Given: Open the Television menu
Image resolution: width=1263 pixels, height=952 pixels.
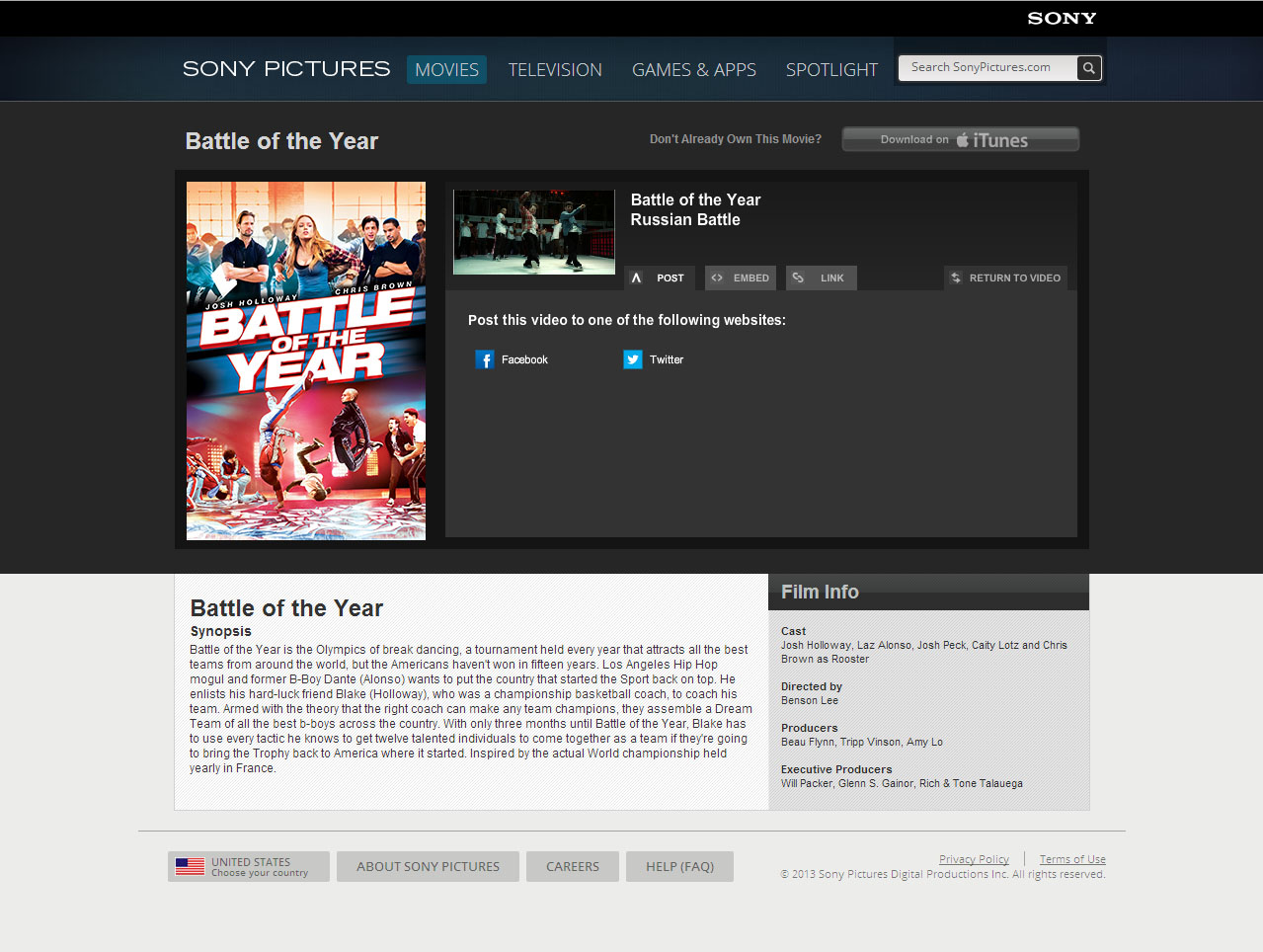Looking at the screenshot, I should coord(555,70).
